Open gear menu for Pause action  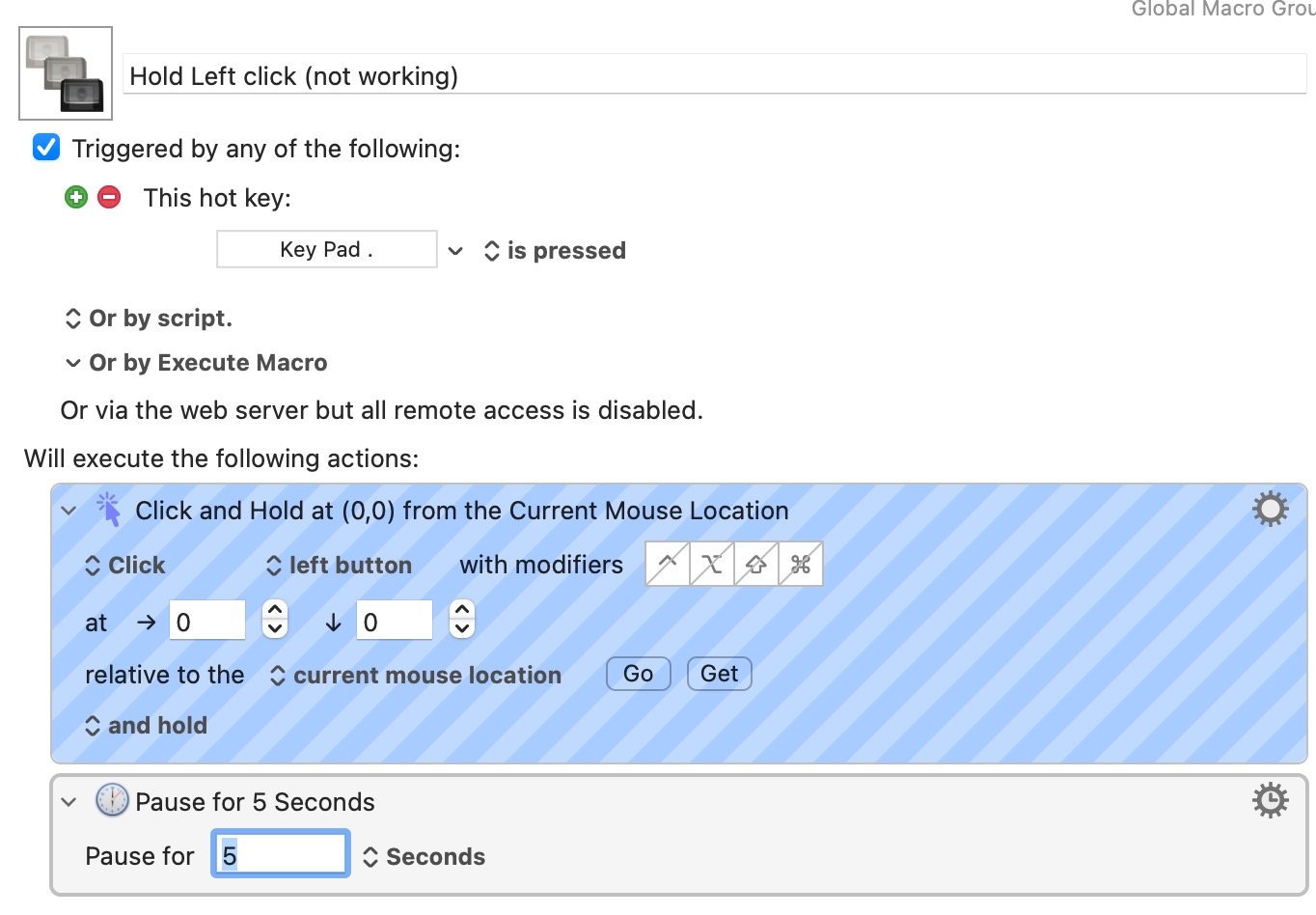pos(1270,800)
